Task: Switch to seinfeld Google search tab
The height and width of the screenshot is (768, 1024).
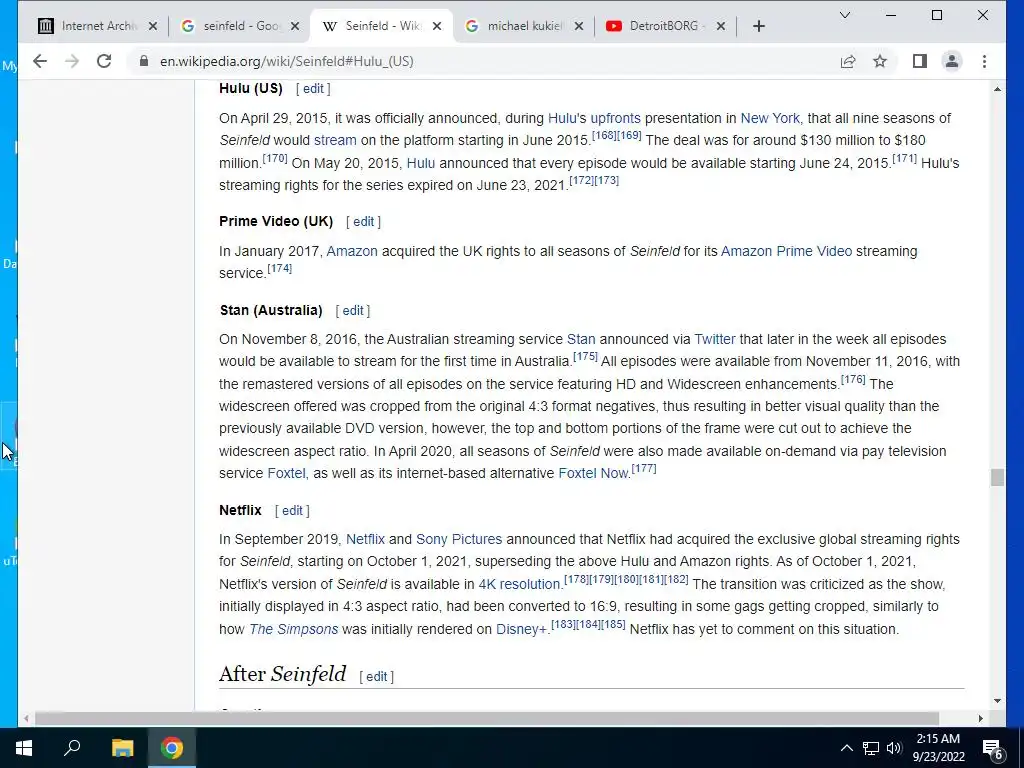Action: 240,26
